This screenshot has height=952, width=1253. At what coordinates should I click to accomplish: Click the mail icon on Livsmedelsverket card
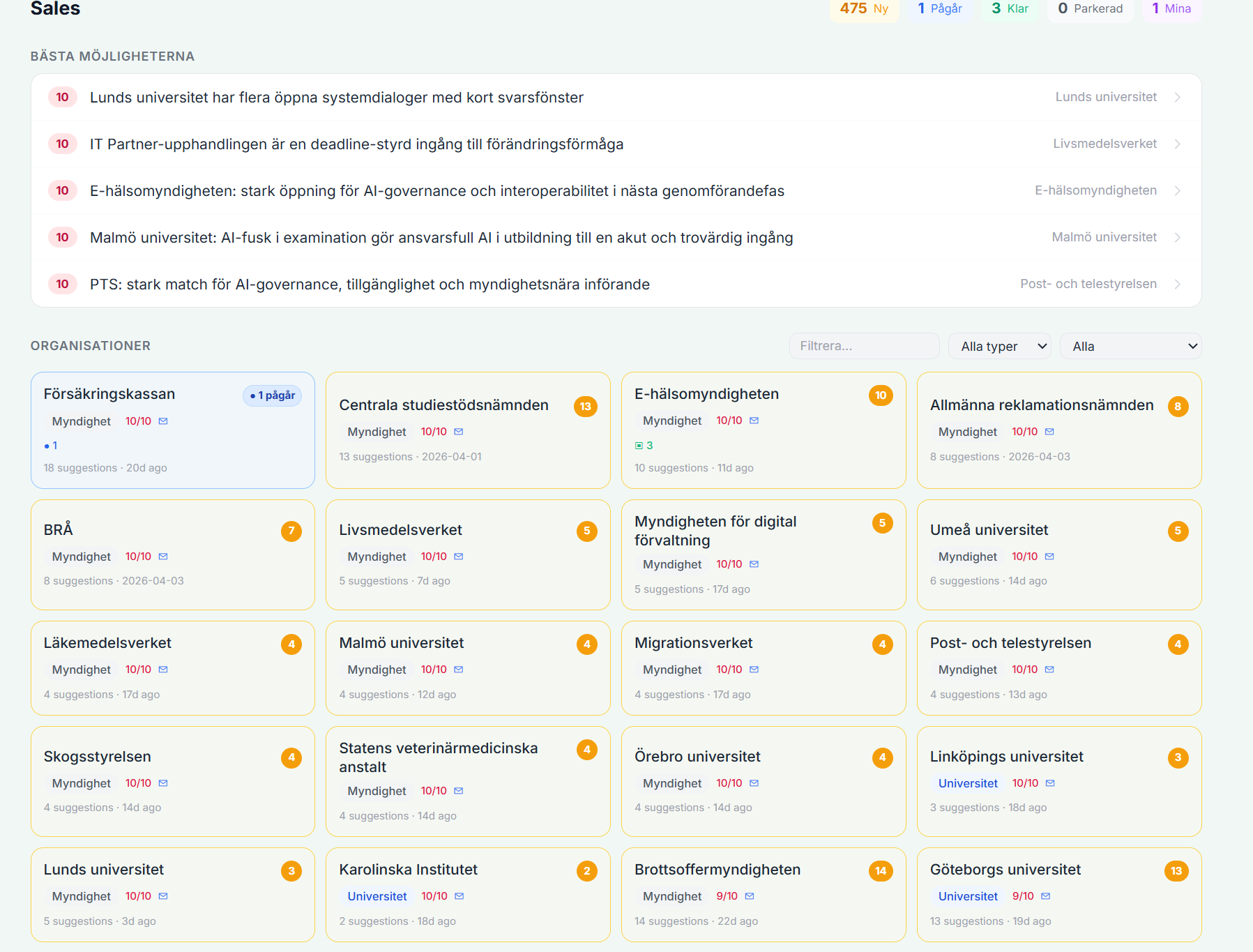coord(459,557)
